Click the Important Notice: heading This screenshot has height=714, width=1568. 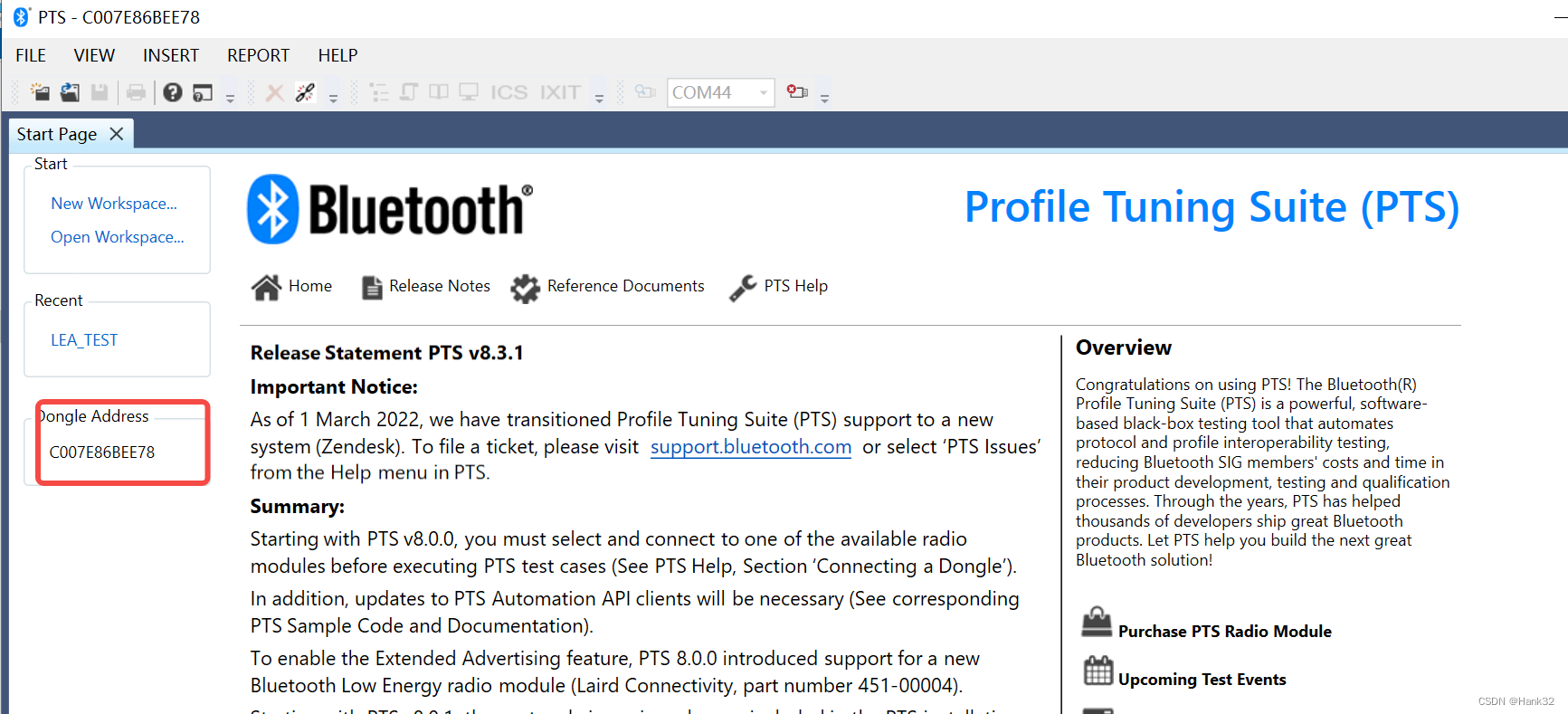click(x=334, y=387)
